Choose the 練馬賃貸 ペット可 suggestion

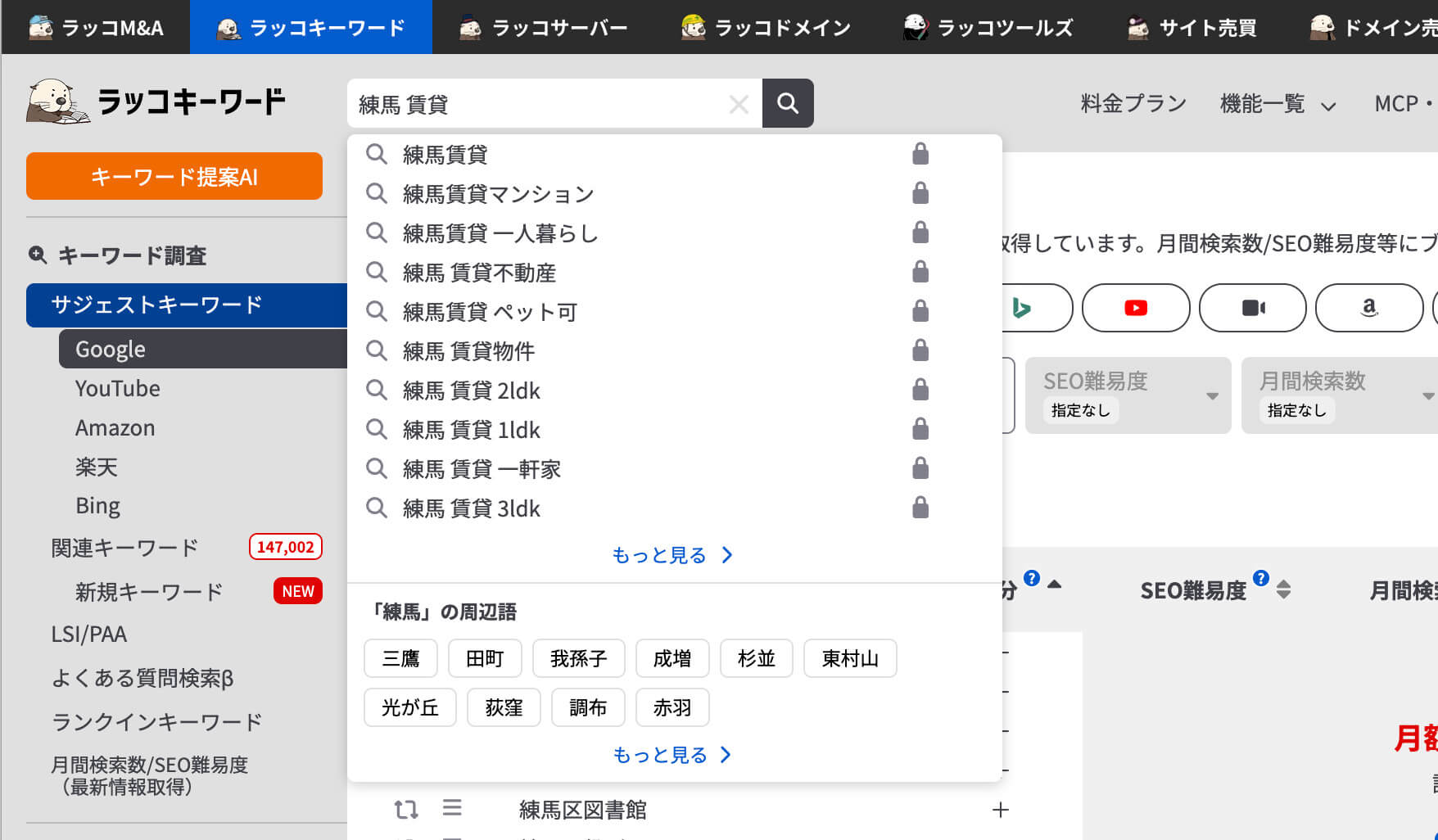pyautogui.click(x=490, y=312)
